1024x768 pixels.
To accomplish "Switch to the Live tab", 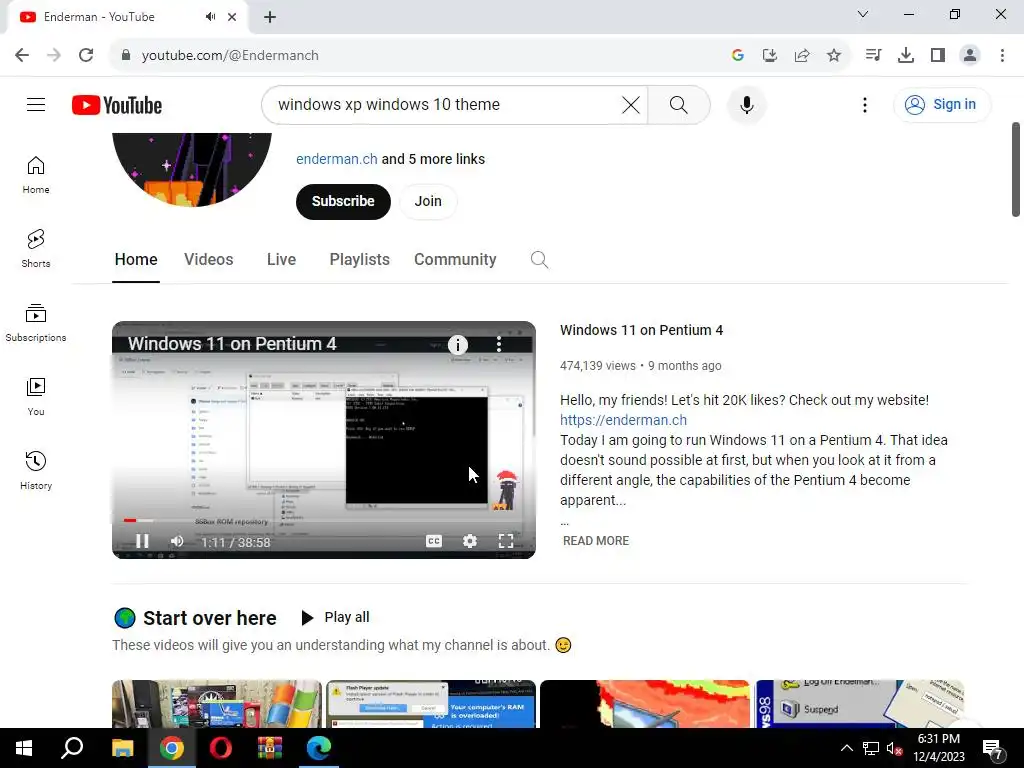I will click(x=281, y=260).
